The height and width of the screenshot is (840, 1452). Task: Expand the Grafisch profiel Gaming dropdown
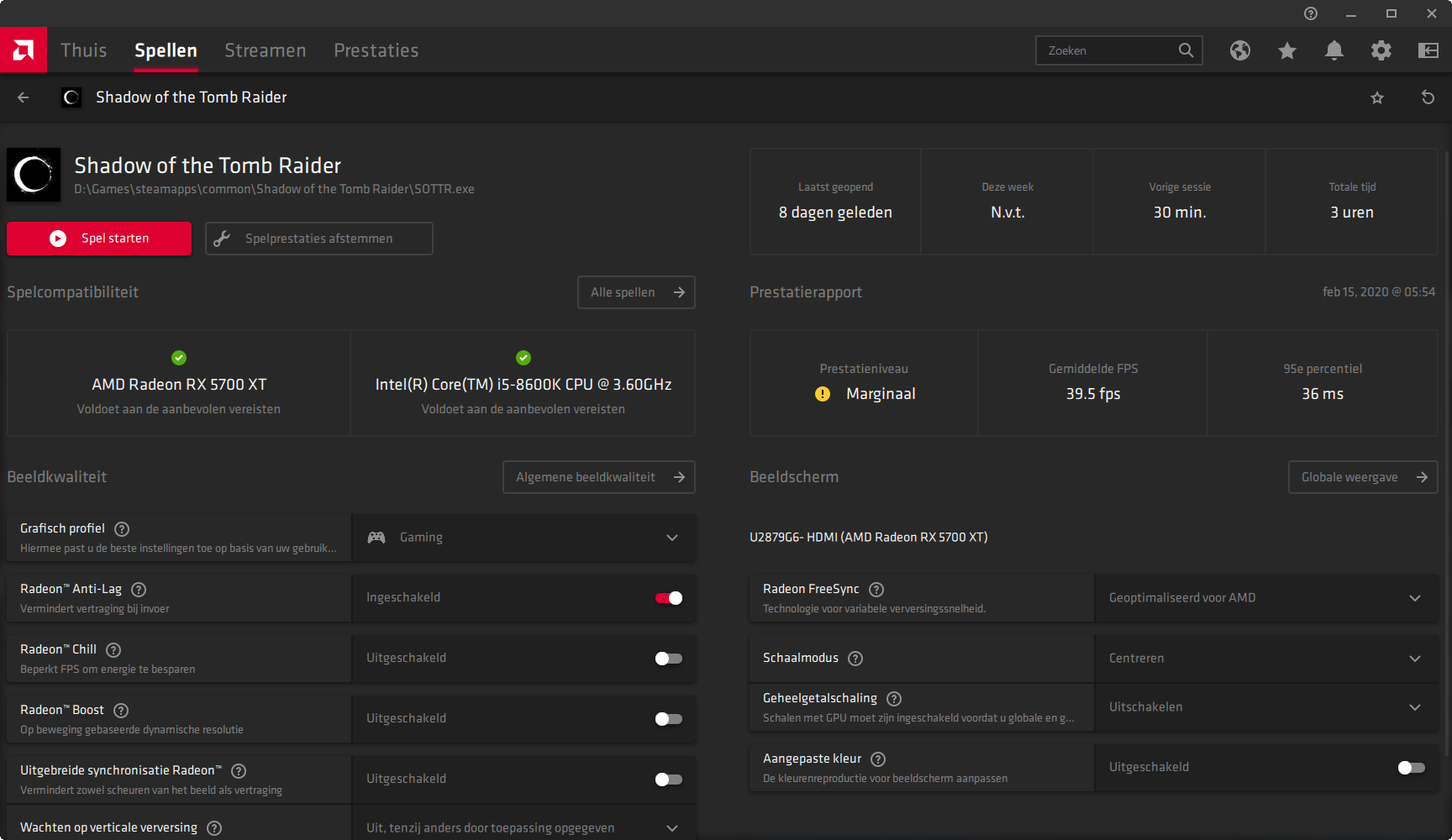(524, 538)
